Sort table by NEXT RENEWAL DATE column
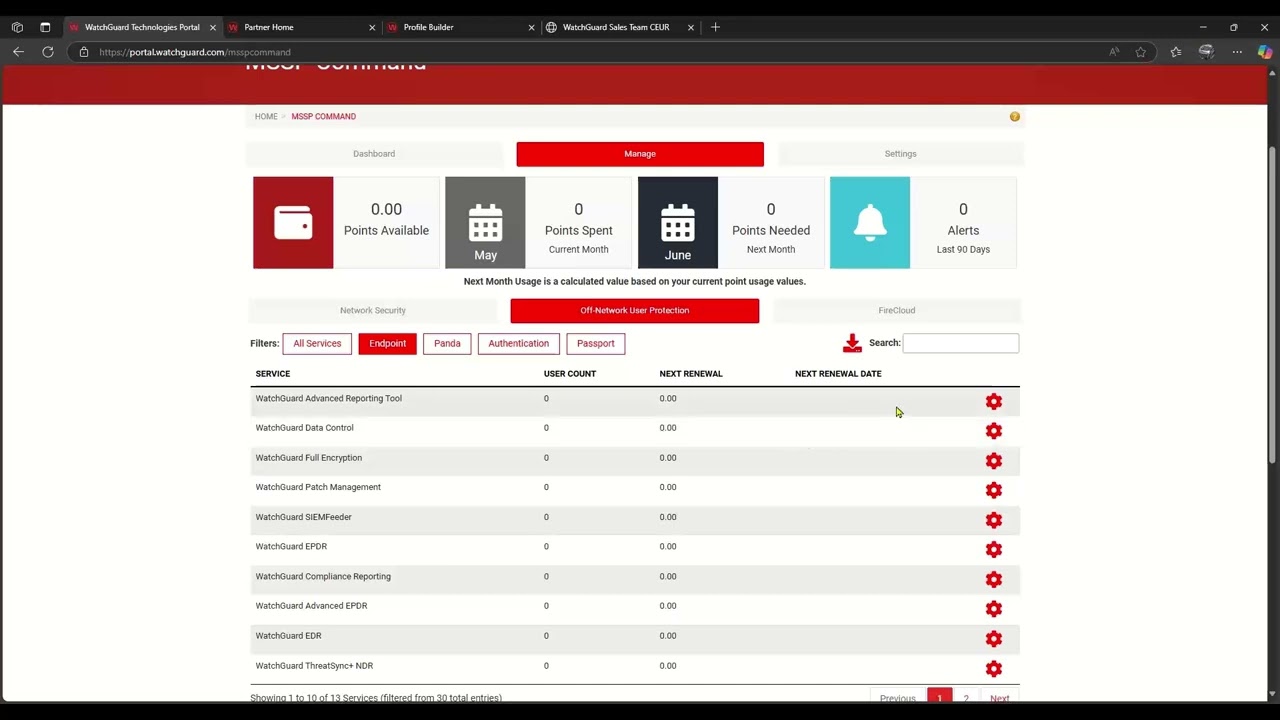The image size is (1280, 720). point(838,374)
